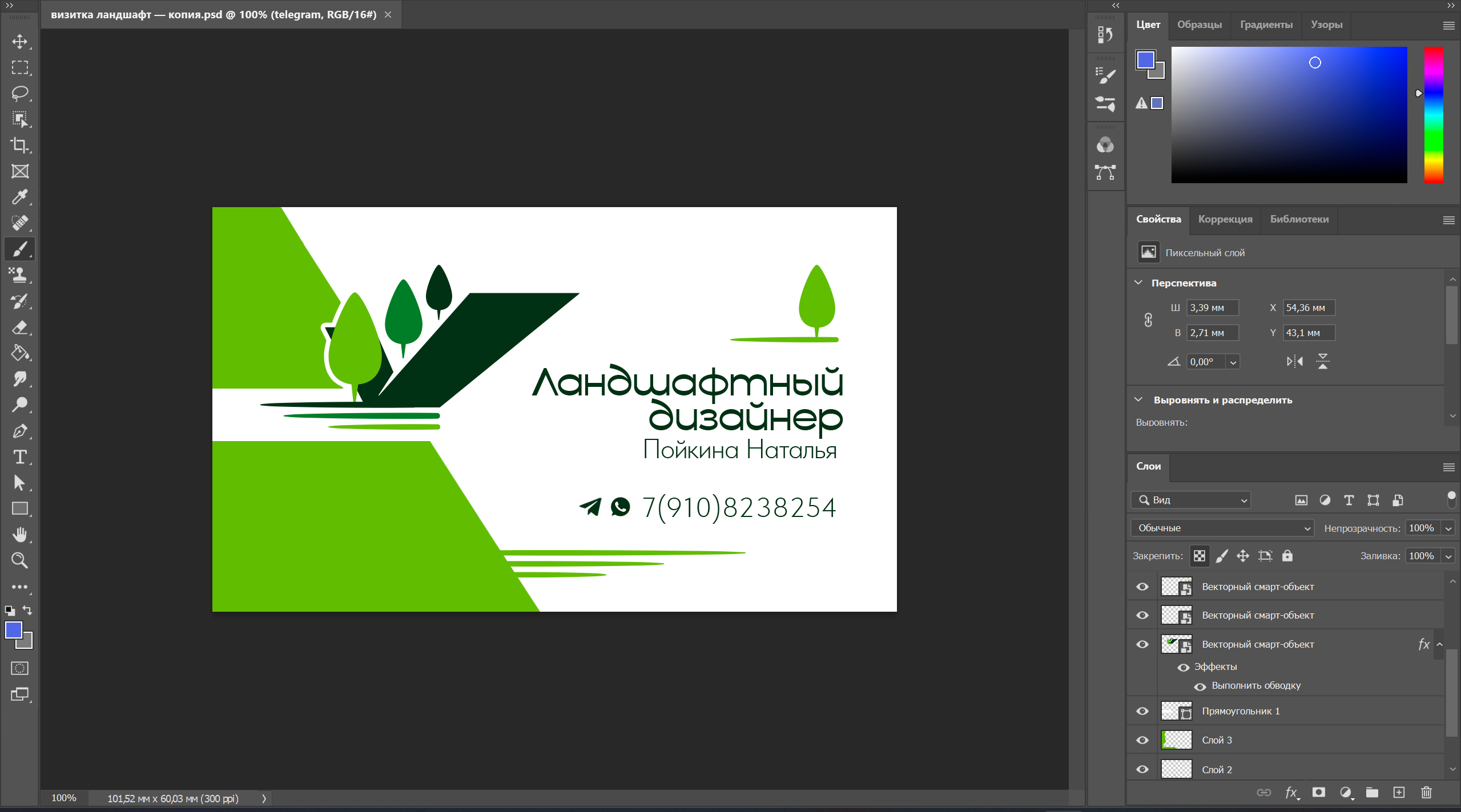
Task: Select the Zoom tool
Action: click(20, 560)
